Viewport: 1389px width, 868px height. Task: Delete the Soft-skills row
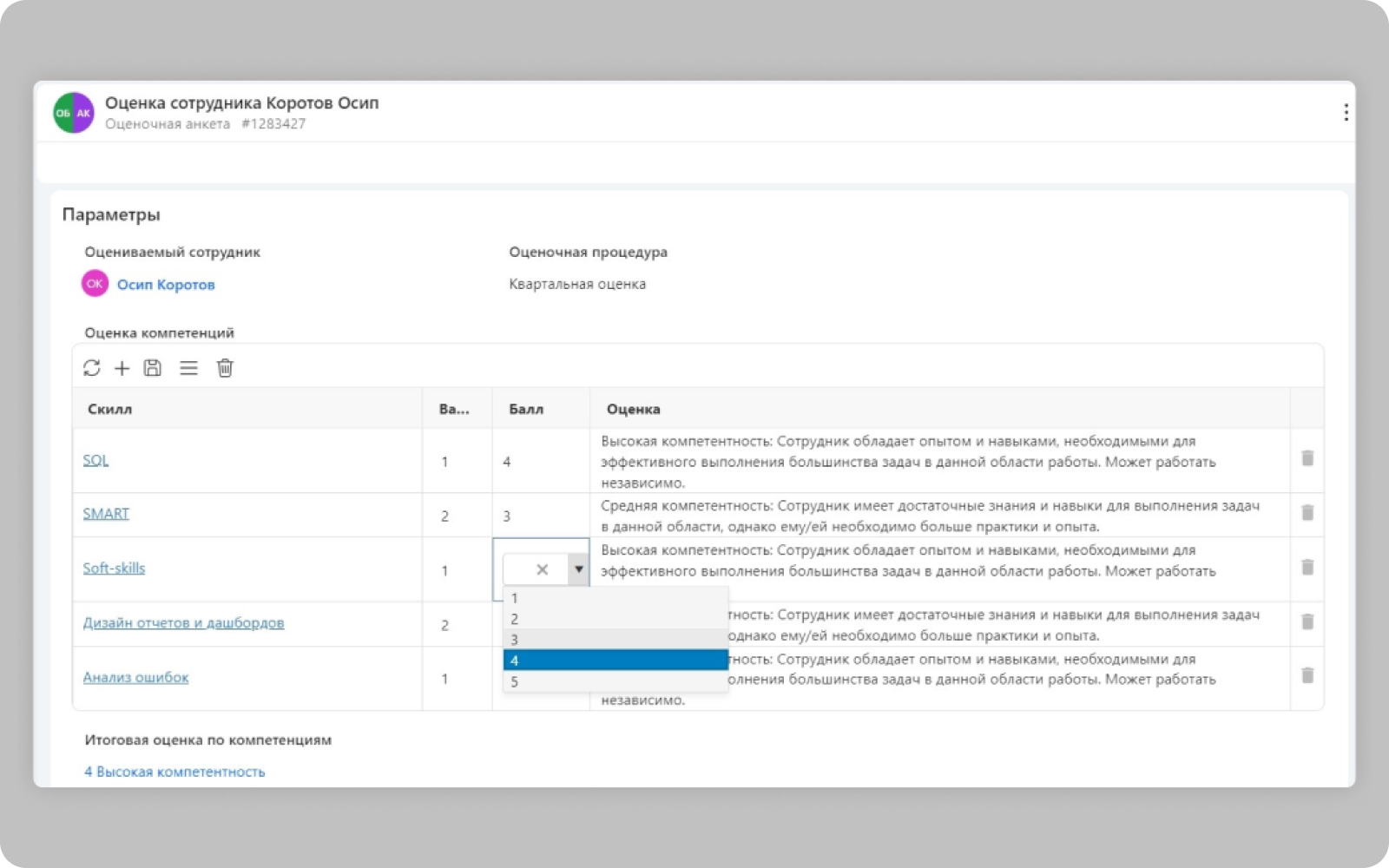[x=1307, y=568]
